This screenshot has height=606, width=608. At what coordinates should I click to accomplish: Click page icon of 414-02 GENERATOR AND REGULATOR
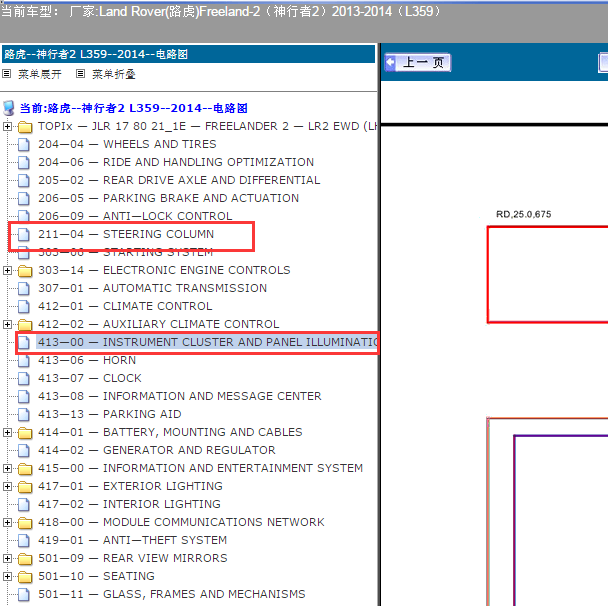24,451
